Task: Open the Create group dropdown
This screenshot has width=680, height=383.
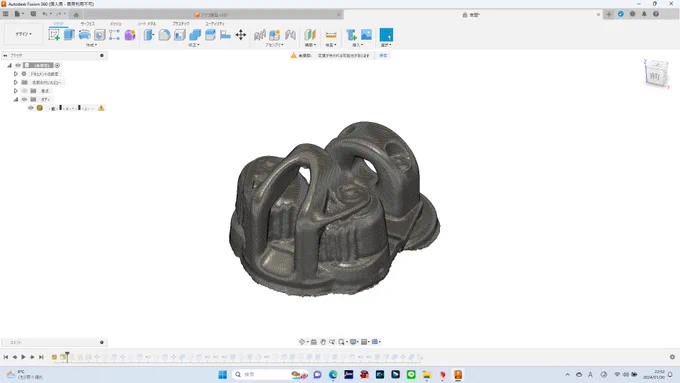Action: click(91, 45)
